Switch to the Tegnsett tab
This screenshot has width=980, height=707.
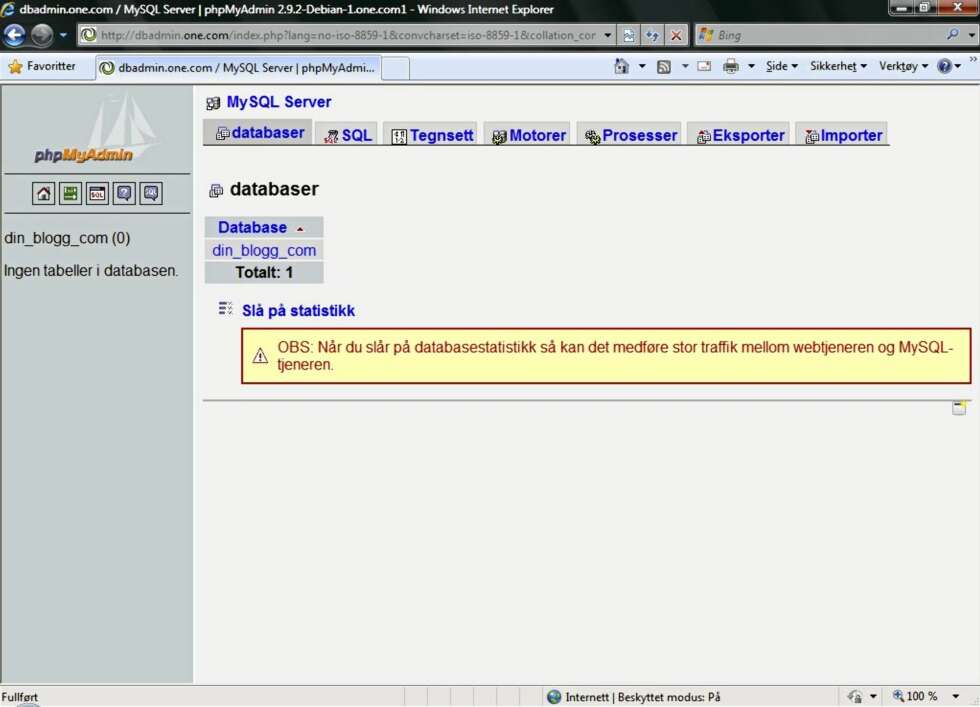click(x=431, y=135)
